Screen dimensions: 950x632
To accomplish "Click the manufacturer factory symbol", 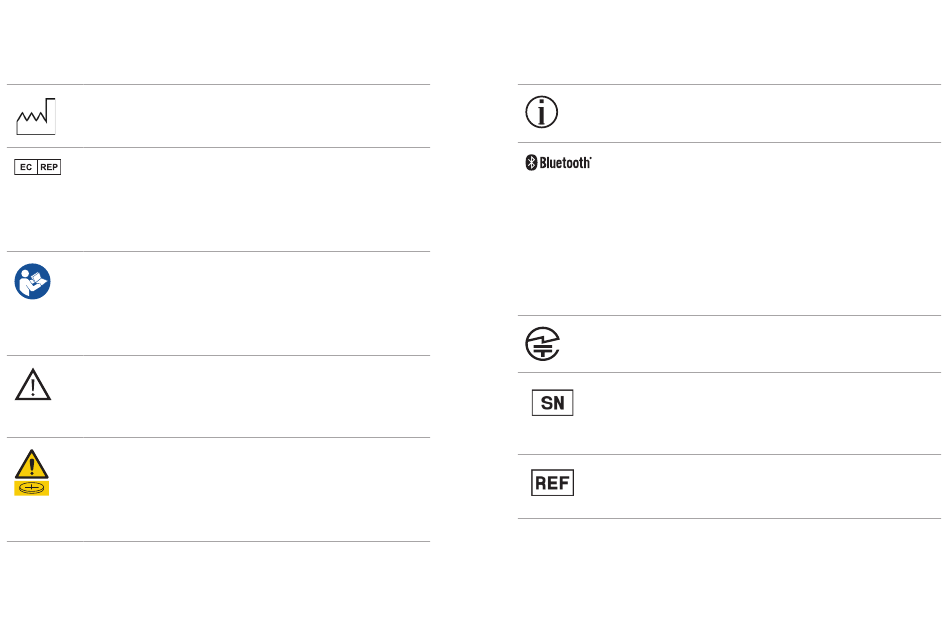I will tap(36, 116).
